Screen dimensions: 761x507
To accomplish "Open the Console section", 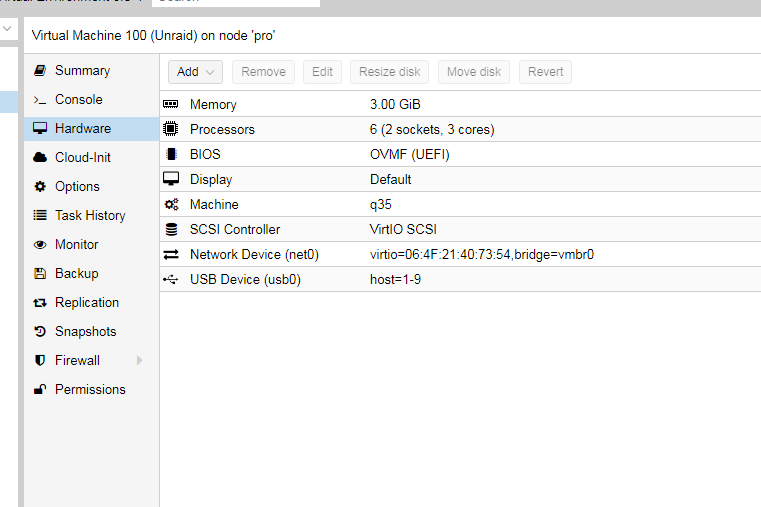I will (x=79, y=99).
